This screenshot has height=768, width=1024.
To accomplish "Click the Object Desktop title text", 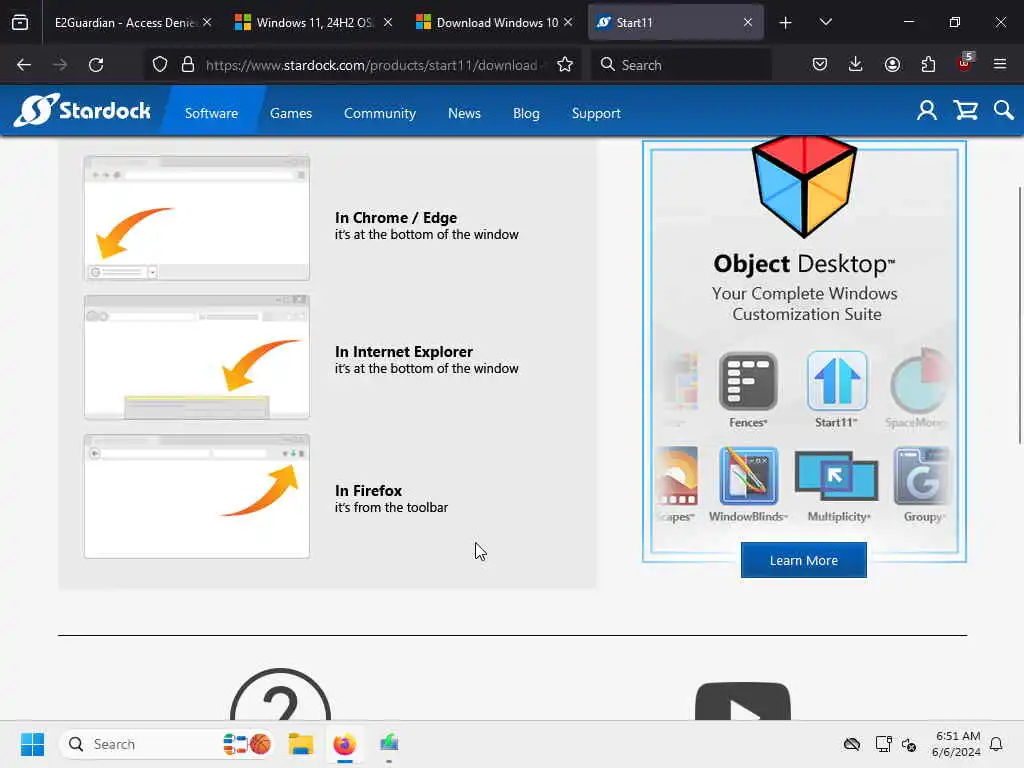I will (x=804, y=264).
